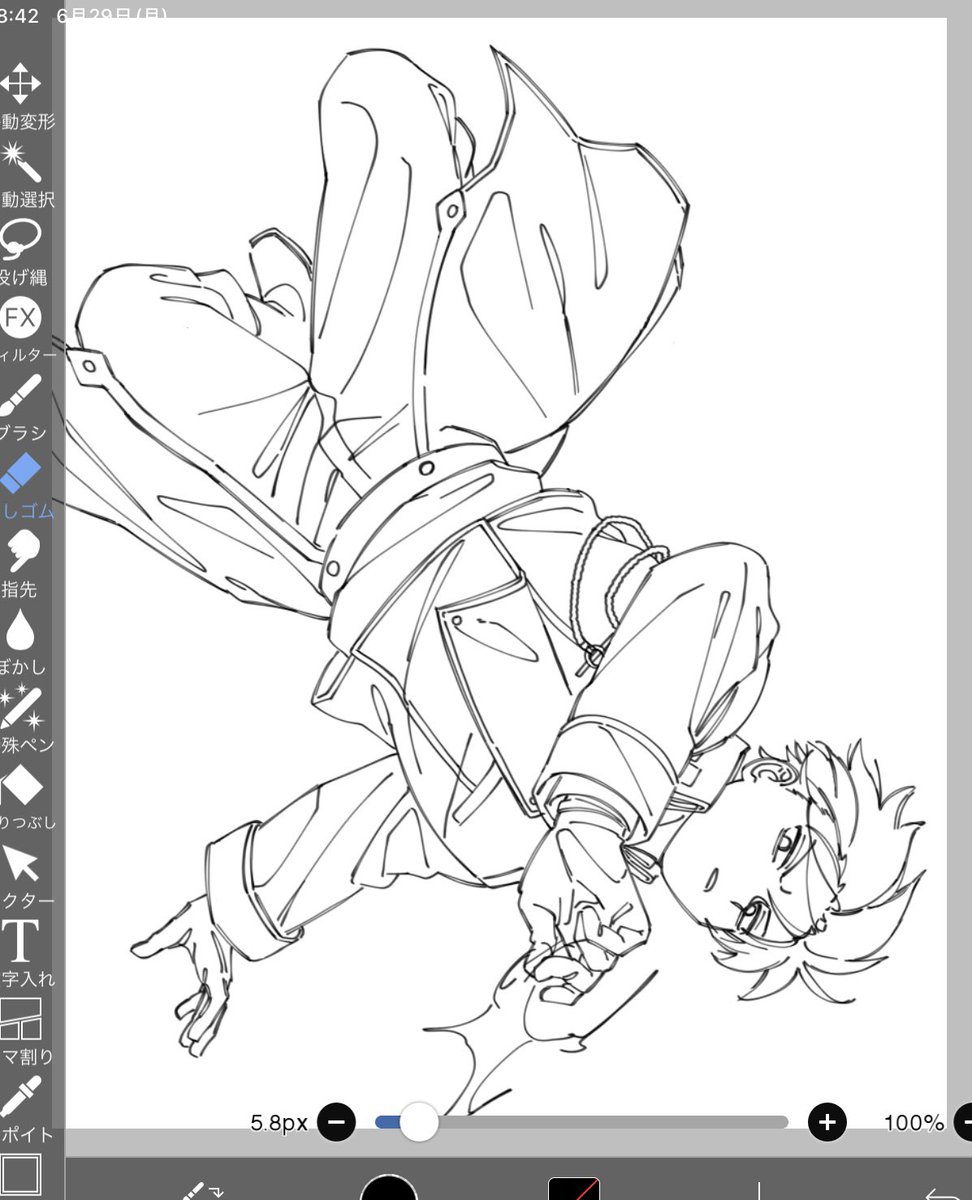Screen dimensions: 972x1200
Task: Increase brush size with plus button
Action: point(827,1122)
